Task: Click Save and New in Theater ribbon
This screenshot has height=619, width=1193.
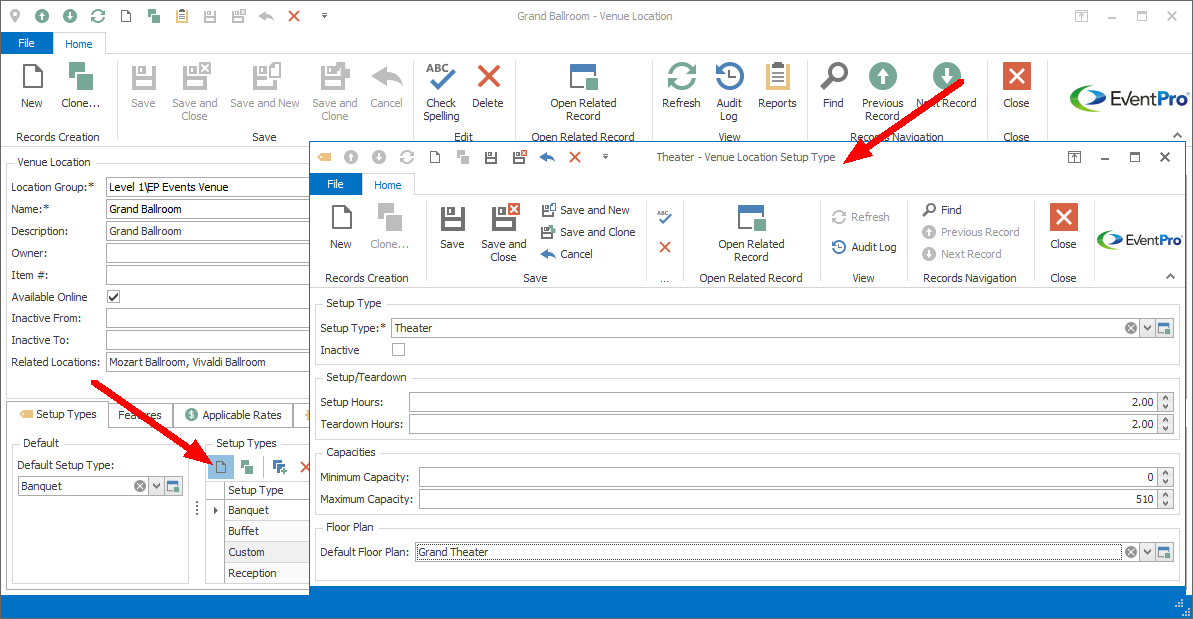Action: [586, 210]
